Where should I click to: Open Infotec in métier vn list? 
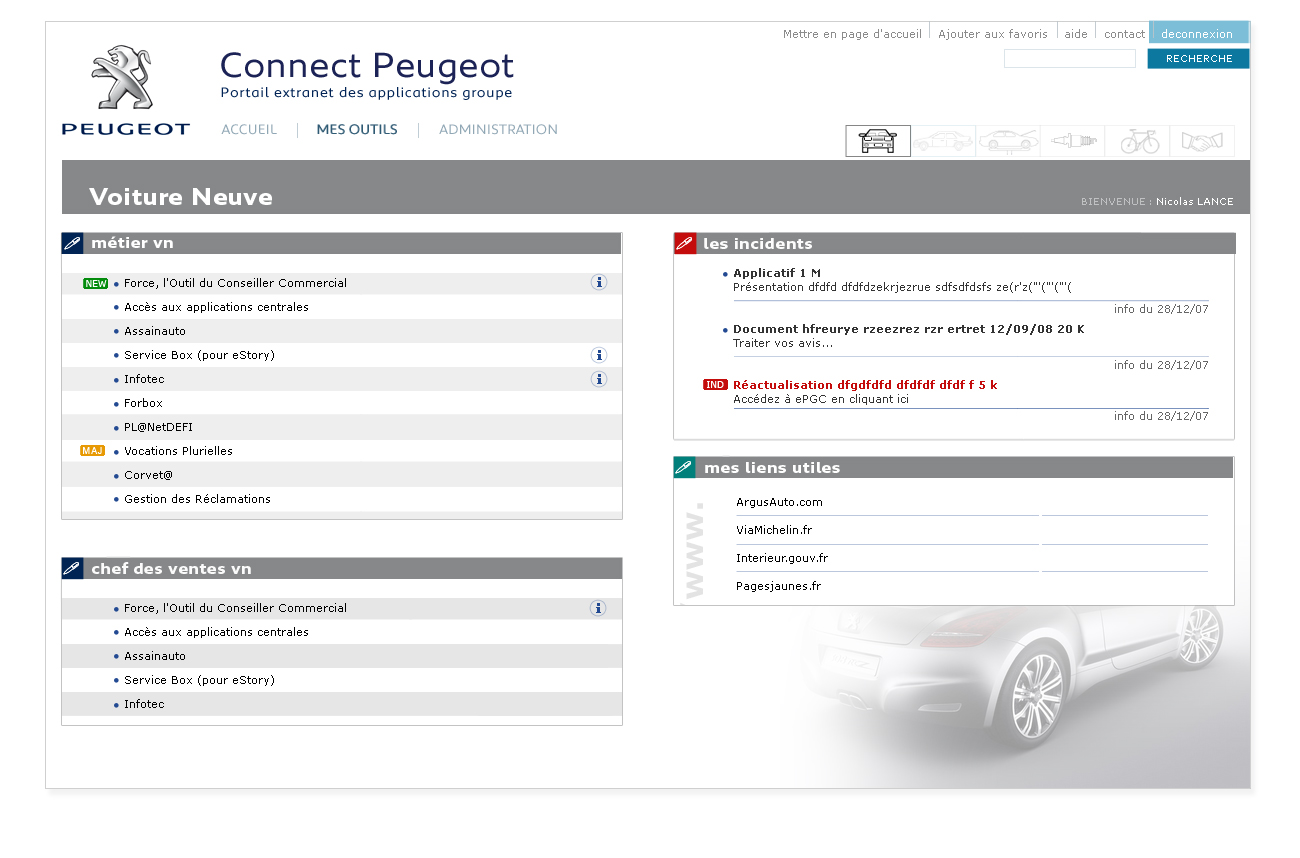(x=144, y=379)
